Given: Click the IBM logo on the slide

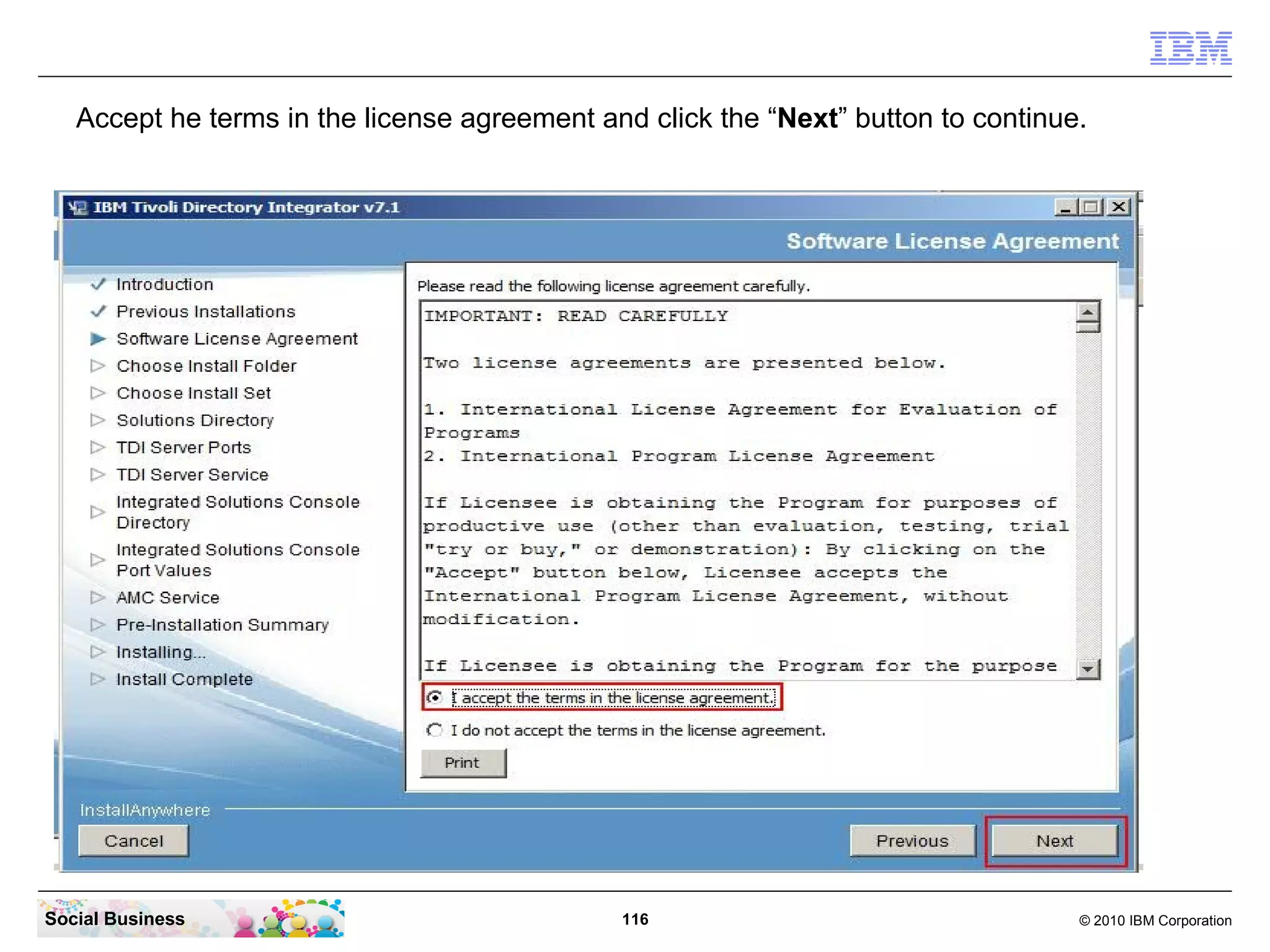Looking at the screenshot, I should 1191,48.
